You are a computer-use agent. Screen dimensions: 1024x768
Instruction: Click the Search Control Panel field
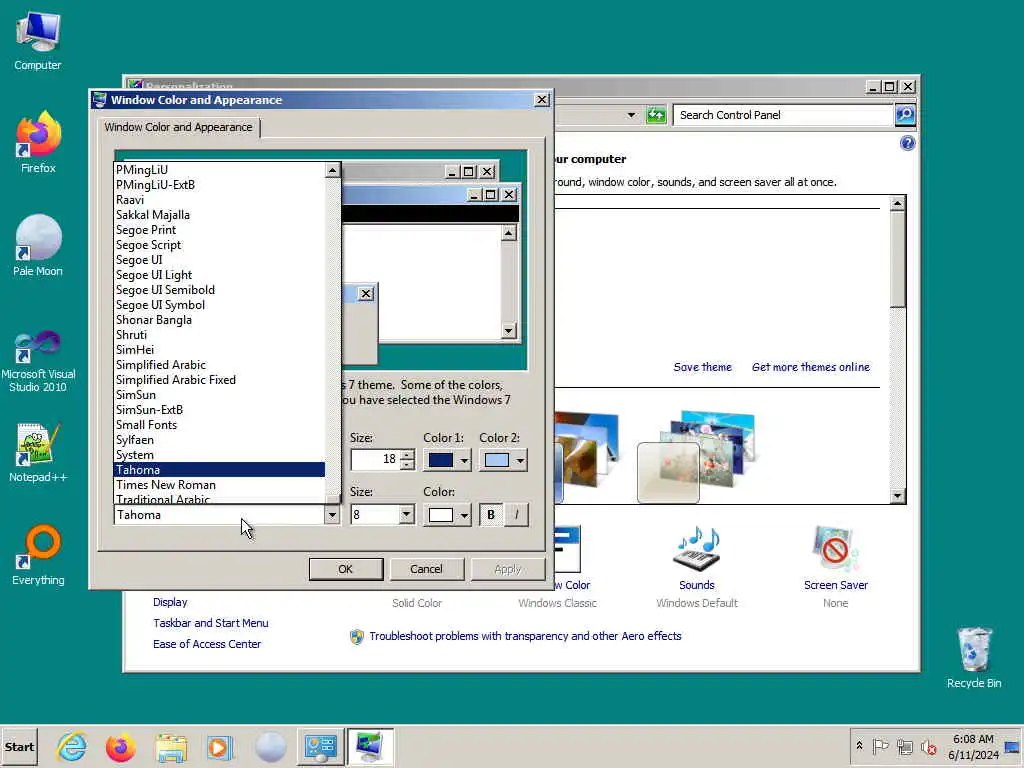point(783,115)
